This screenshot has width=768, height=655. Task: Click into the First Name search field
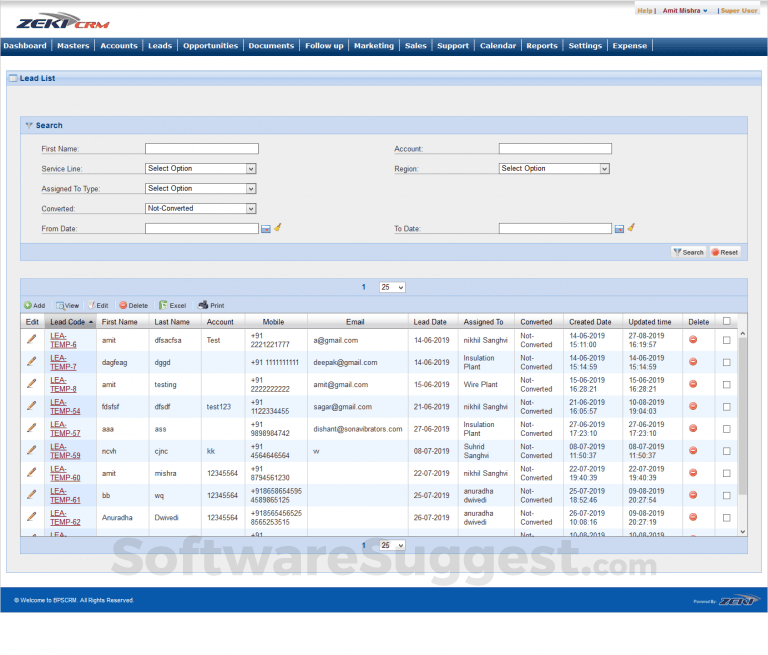point(201,149)
